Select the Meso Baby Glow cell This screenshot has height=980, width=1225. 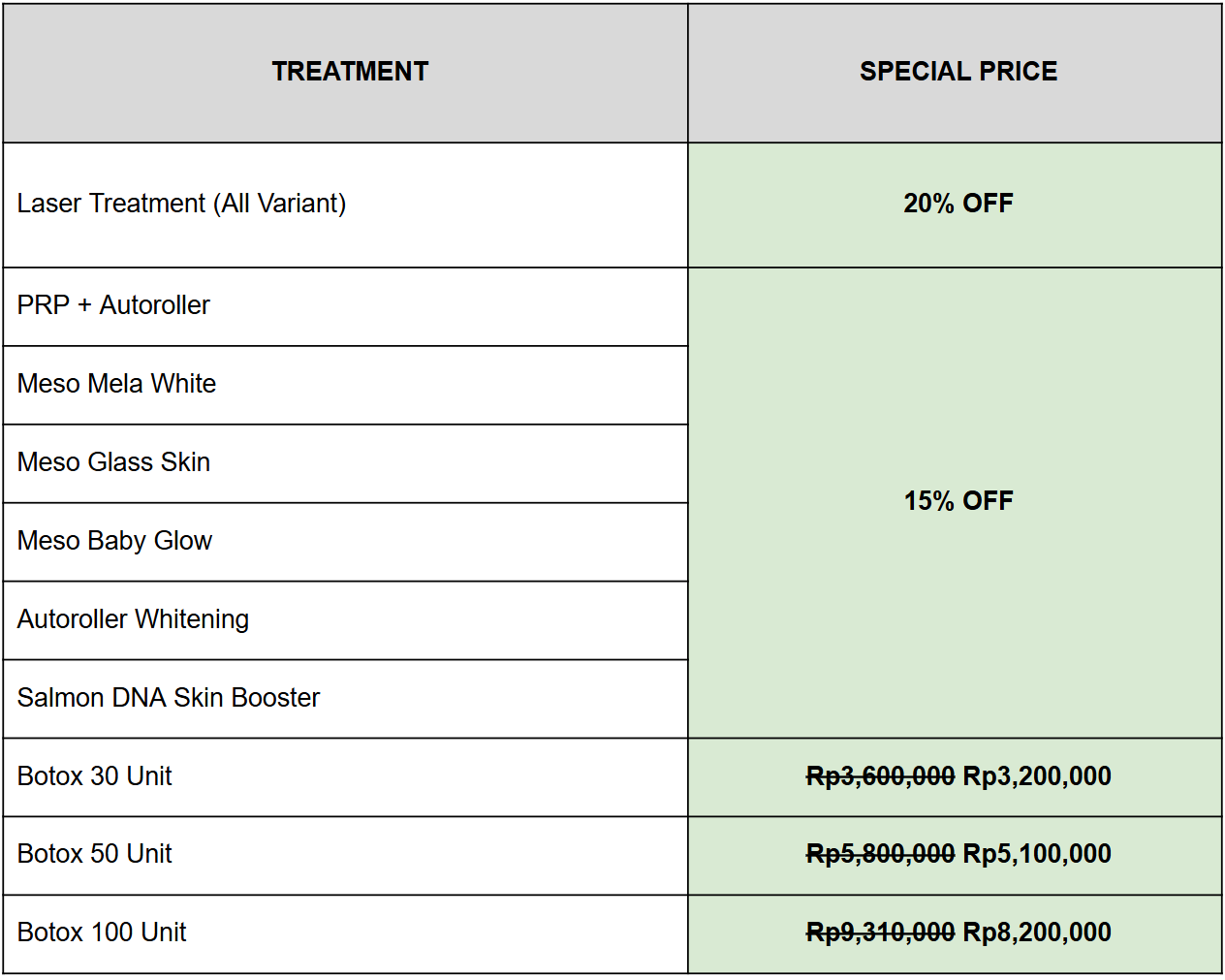pos(345,542)
